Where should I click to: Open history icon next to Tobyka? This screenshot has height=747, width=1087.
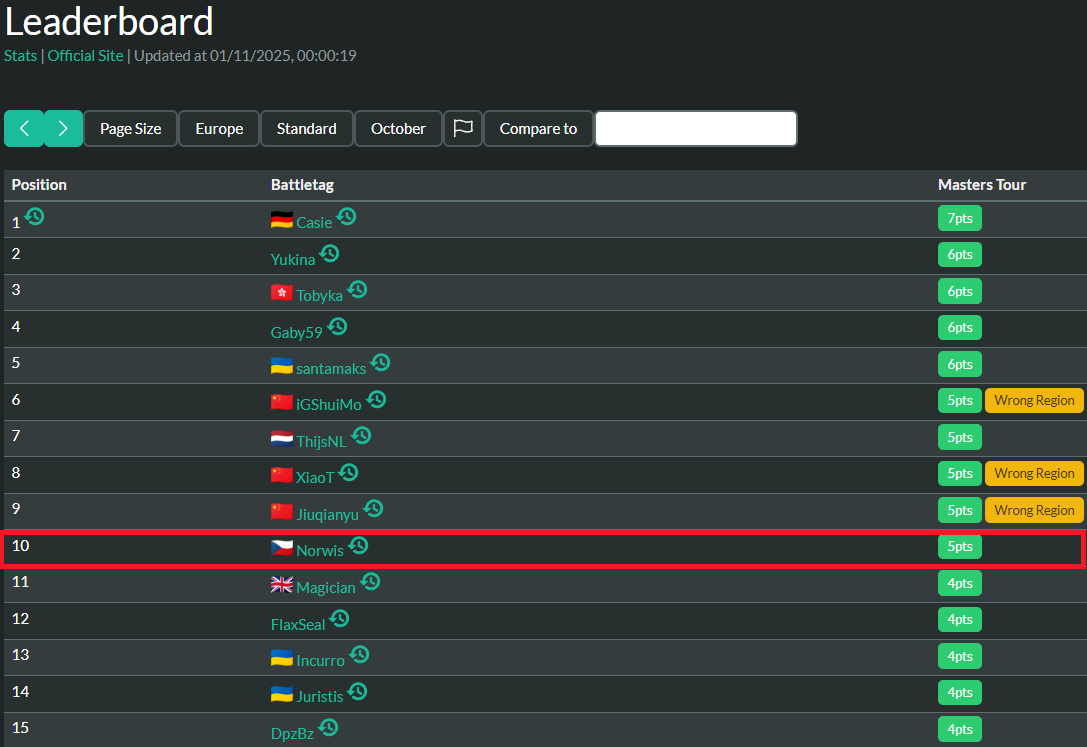click(x=358, y=289)
